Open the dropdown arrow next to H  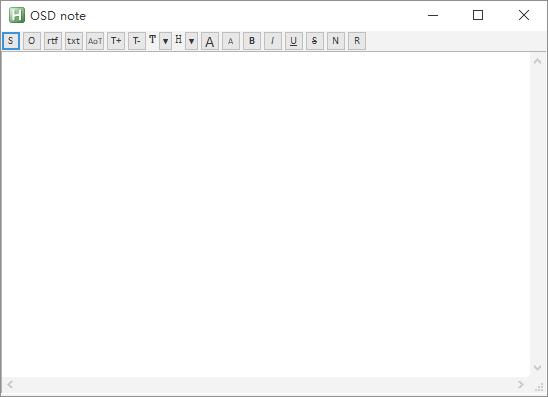pyautogui.click(x=191, y=41)
